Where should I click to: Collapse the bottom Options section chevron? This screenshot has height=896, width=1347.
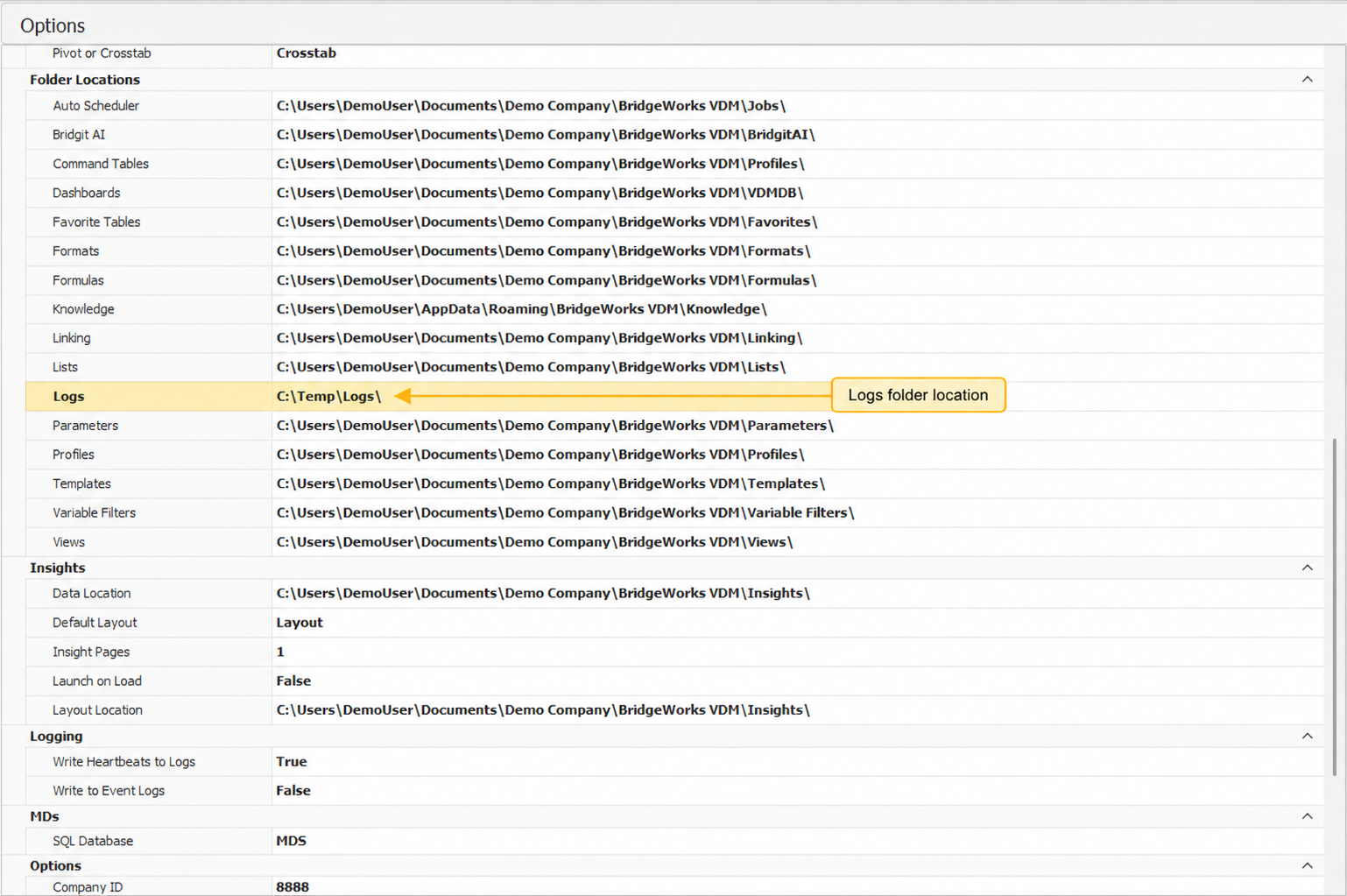(x=1307, y=865)
